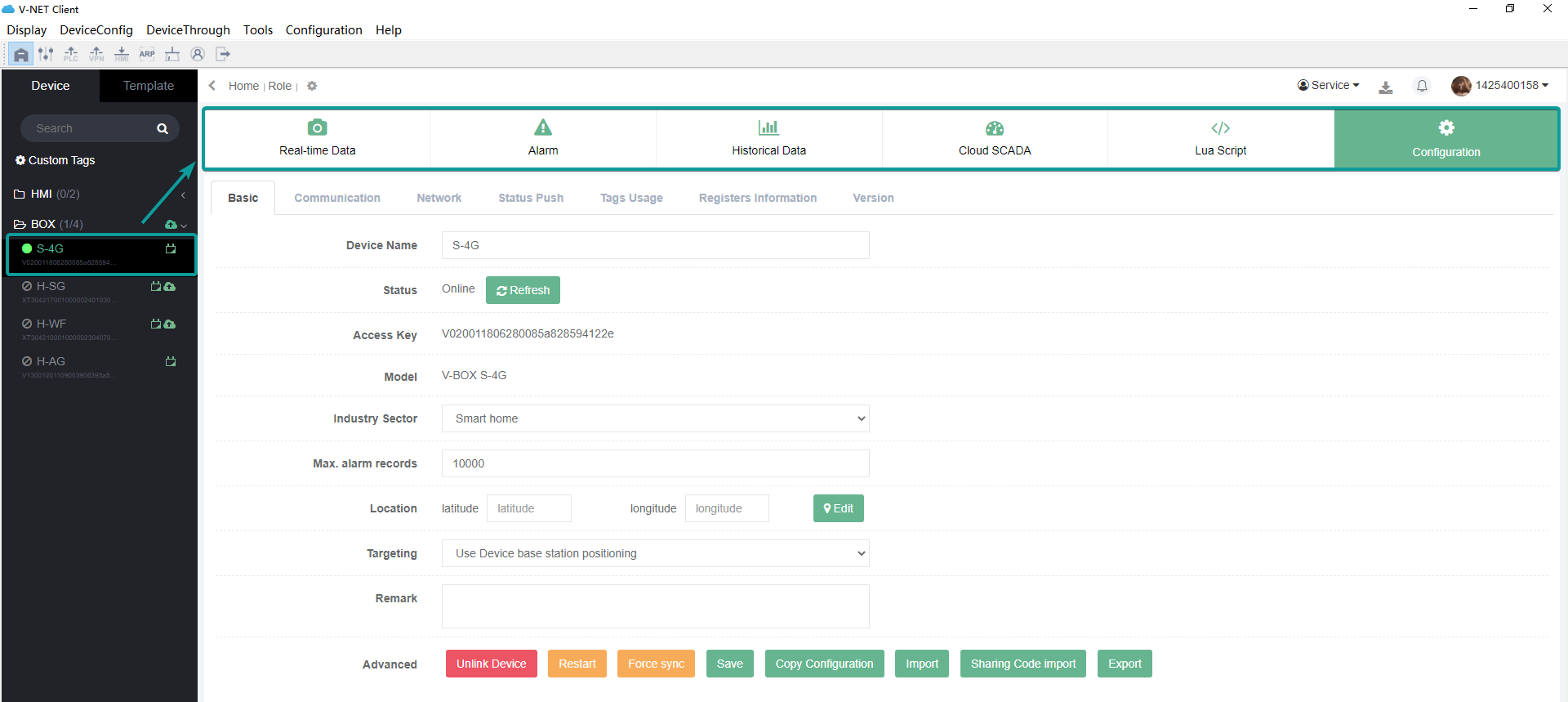This screenshot has height=702, width=1568.
Task: Click the Restart button
Action: coord(577,664)
